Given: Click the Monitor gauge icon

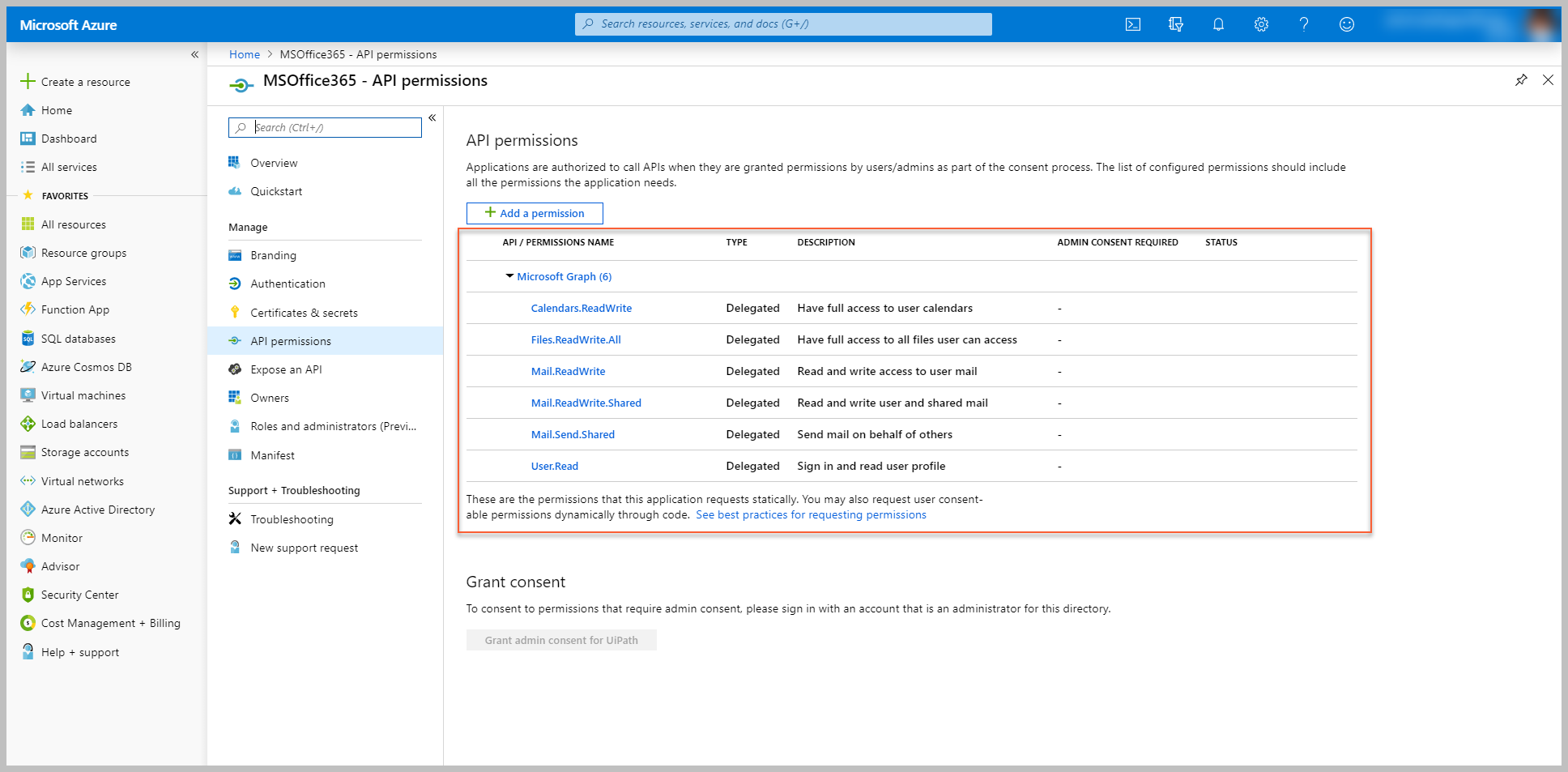Looking at the screenshot, I should [28, 538].
